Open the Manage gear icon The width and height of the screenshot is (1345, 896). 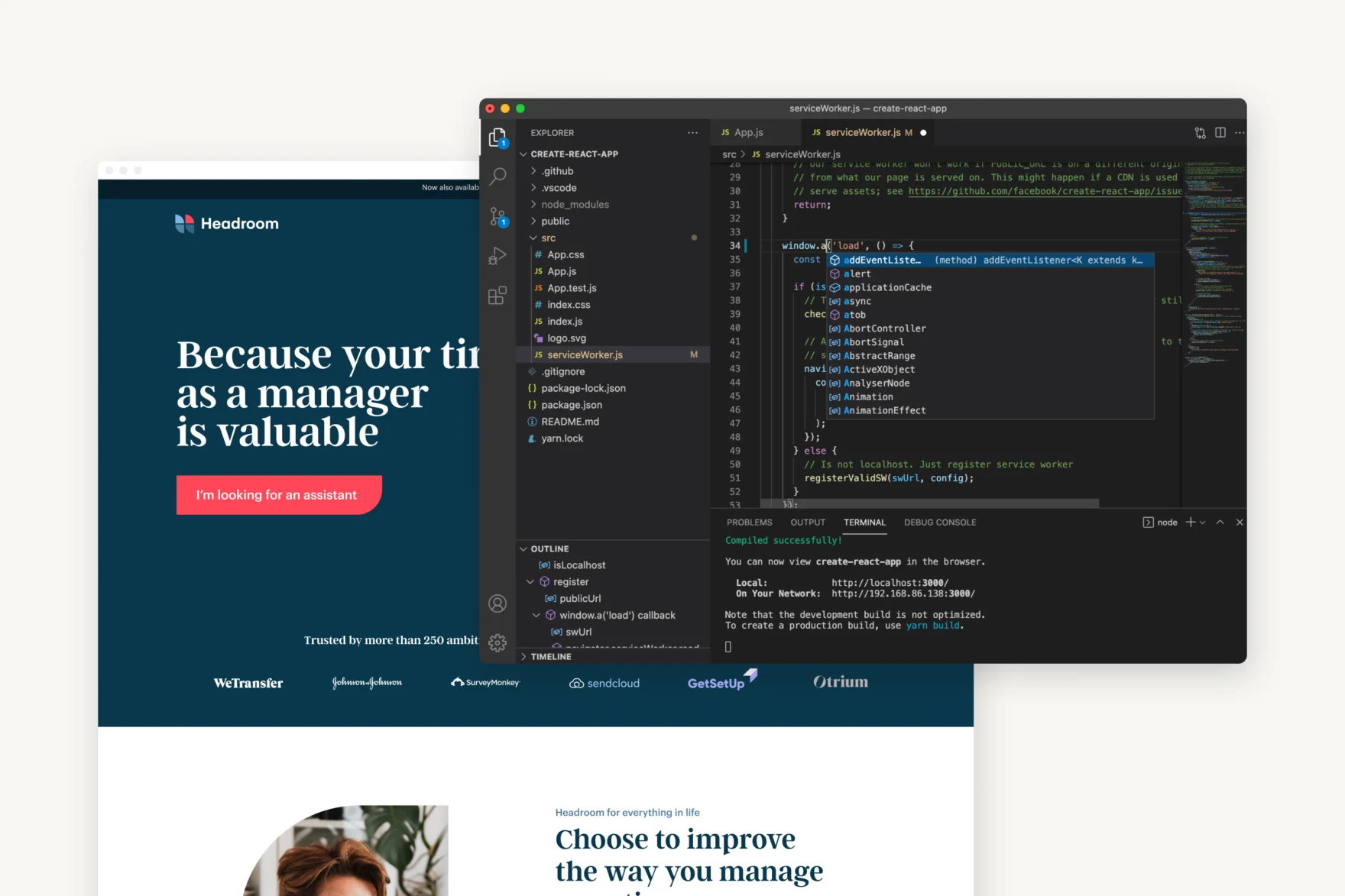coord(497,643)
